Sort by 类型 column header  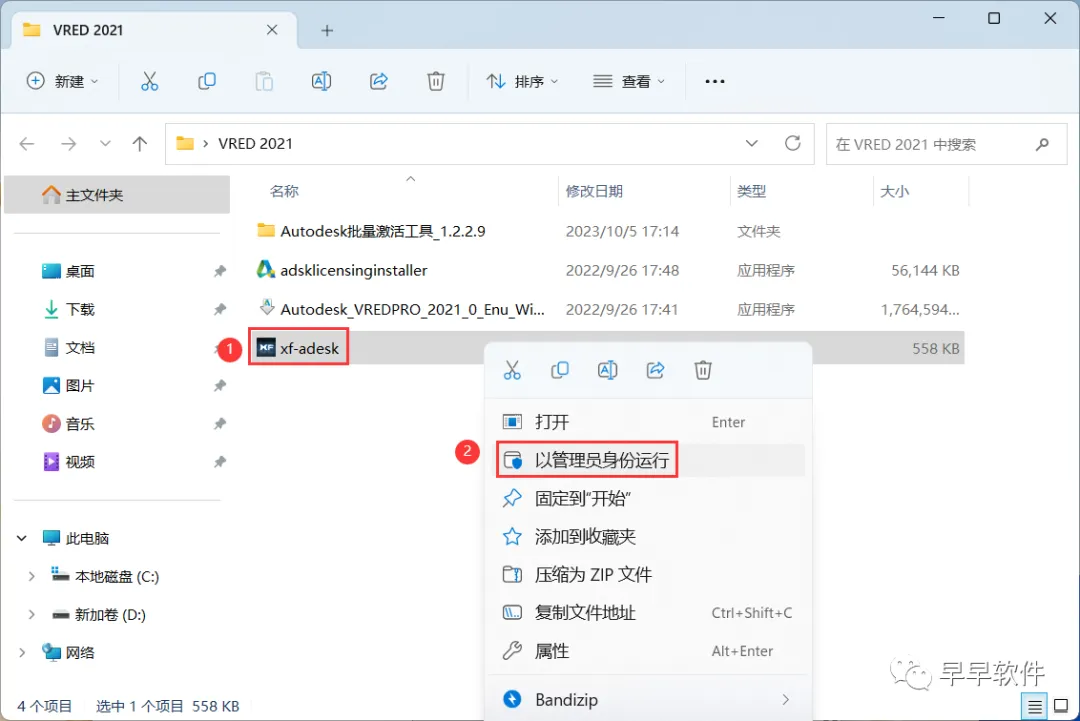pyautogui.click(x=751, y=191)
